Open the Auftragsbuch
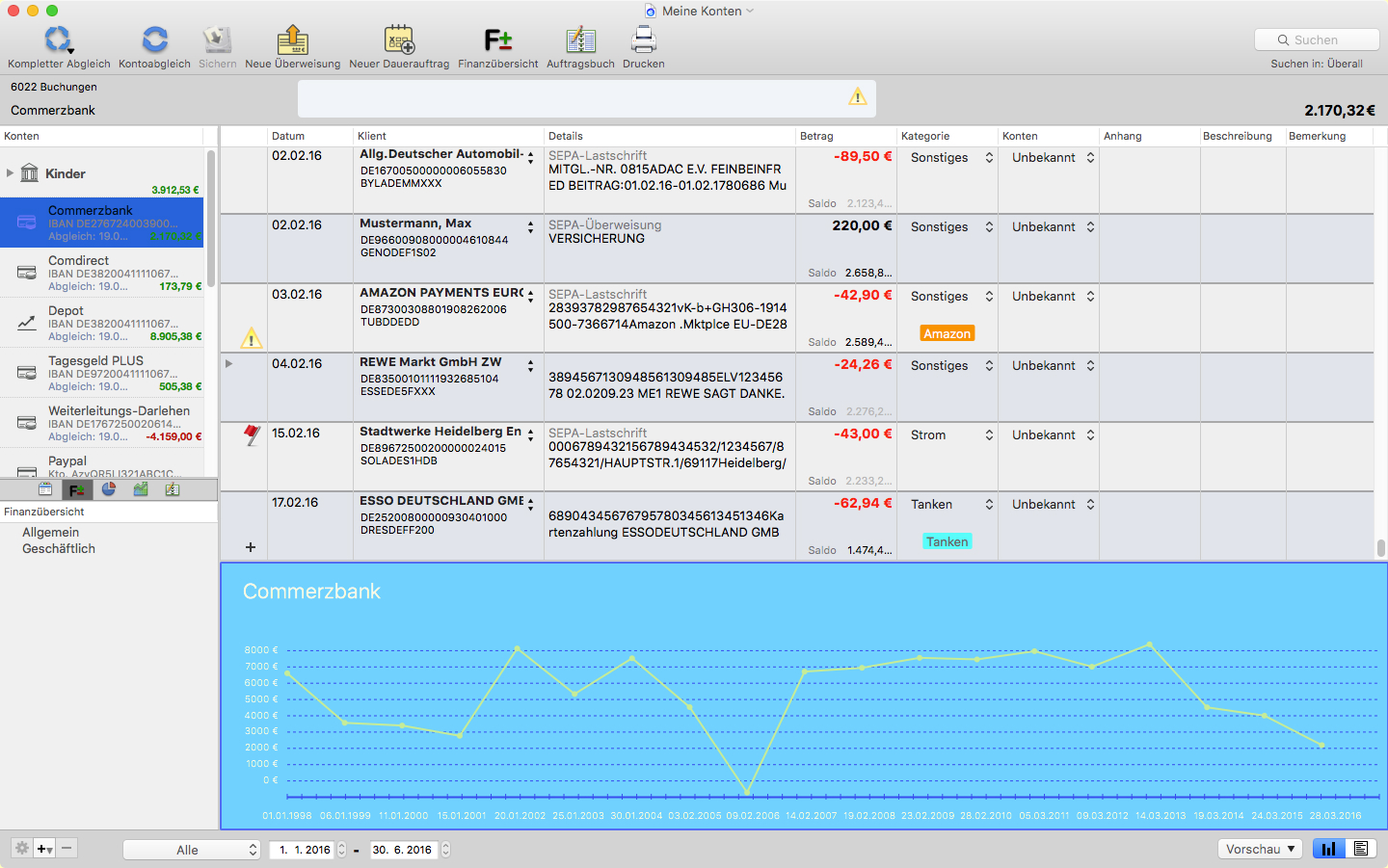Screen dimensions: 1388x868 pos(580,40)
